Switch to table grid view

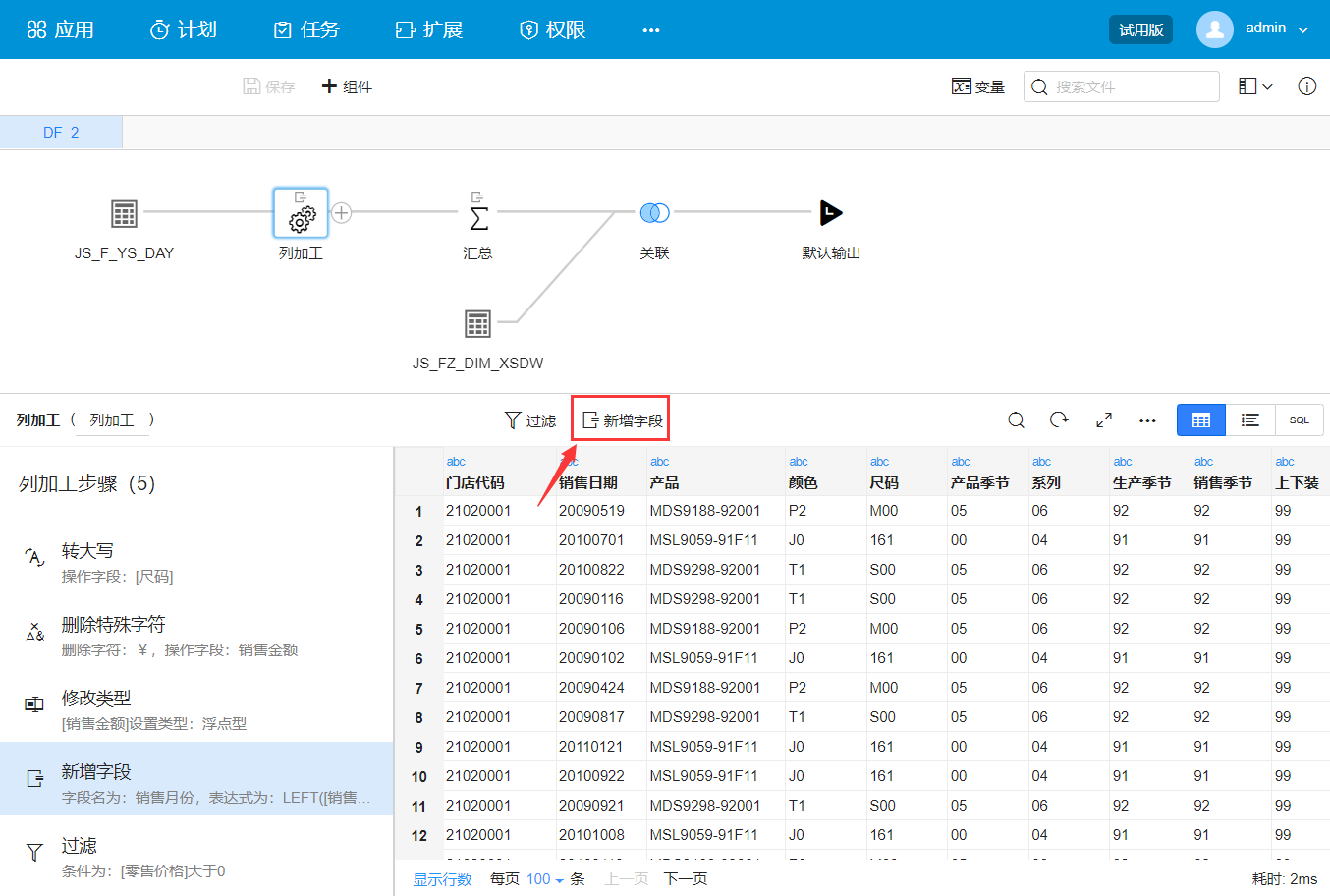click(x=1201, y=420)
